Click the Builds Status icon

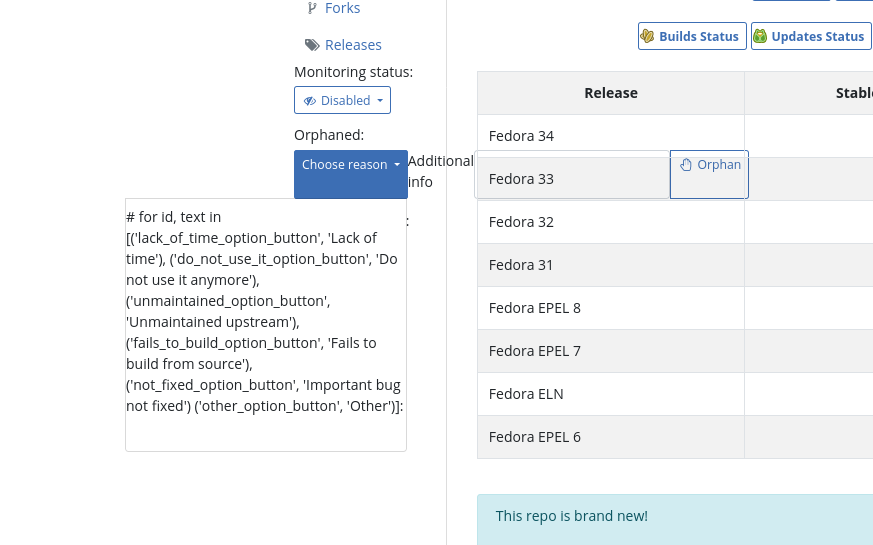[647, 36]
